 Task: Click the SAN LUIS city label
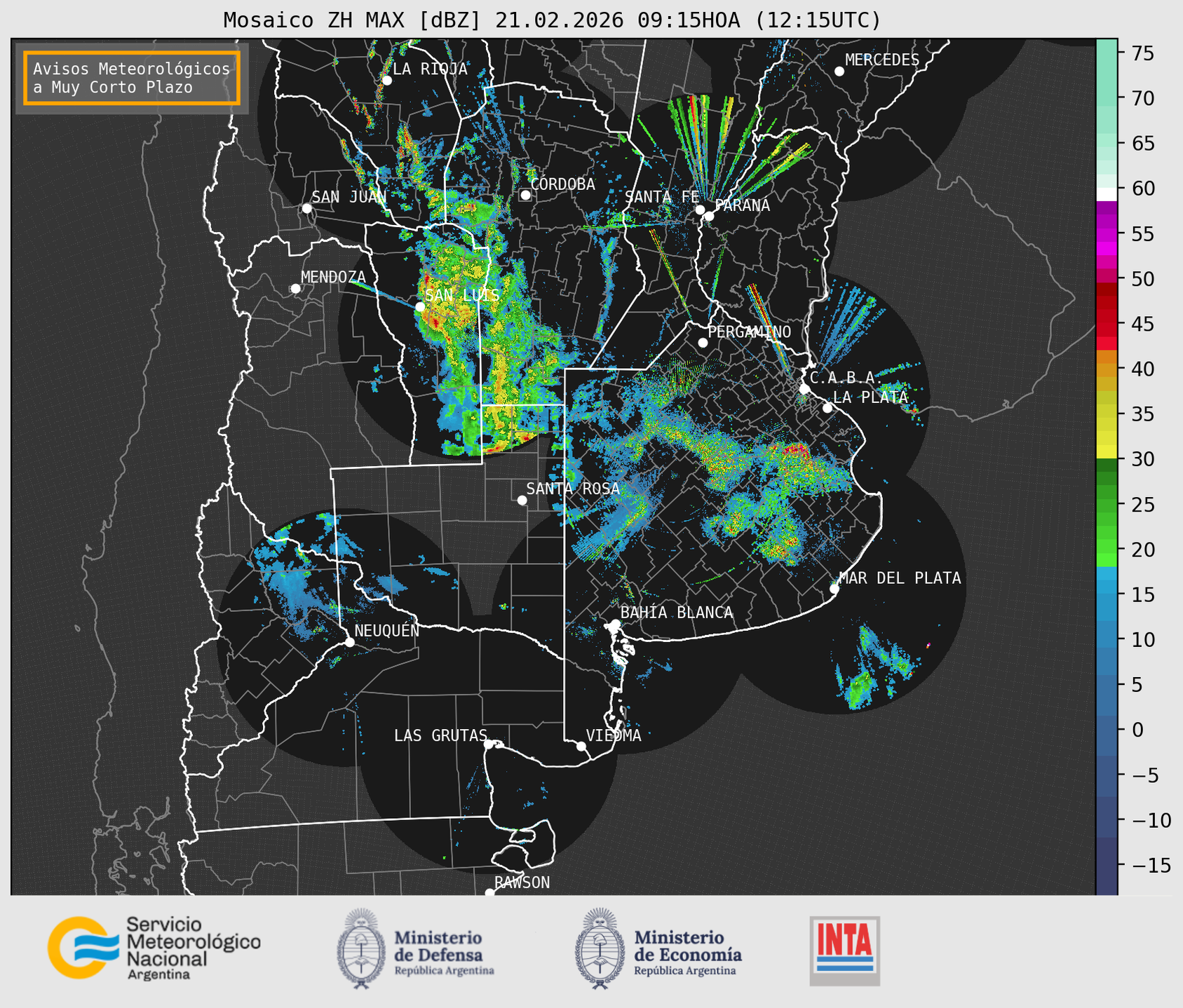462,295
